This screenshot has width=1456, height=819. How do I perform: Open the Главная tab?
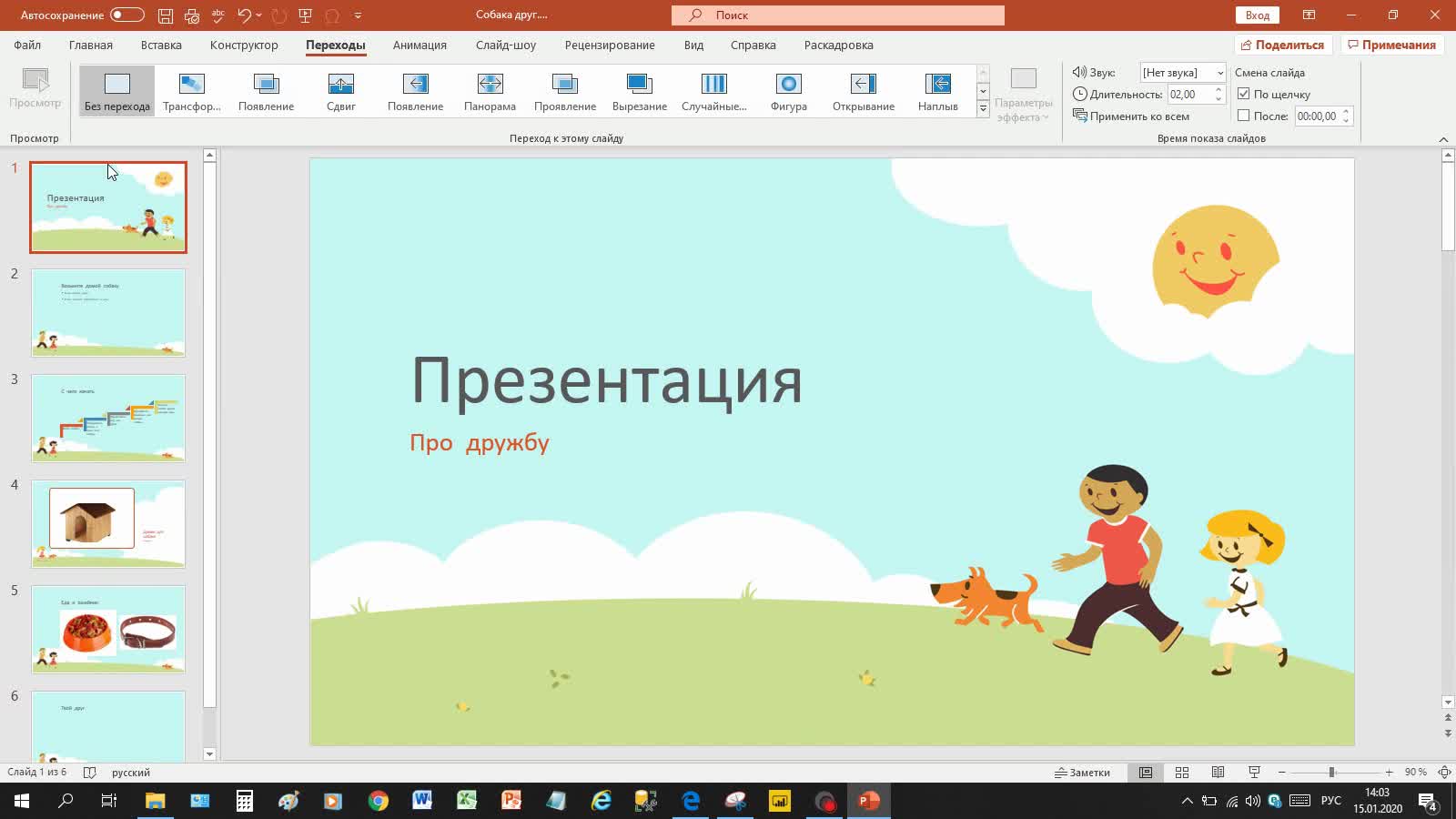point(91,45)
